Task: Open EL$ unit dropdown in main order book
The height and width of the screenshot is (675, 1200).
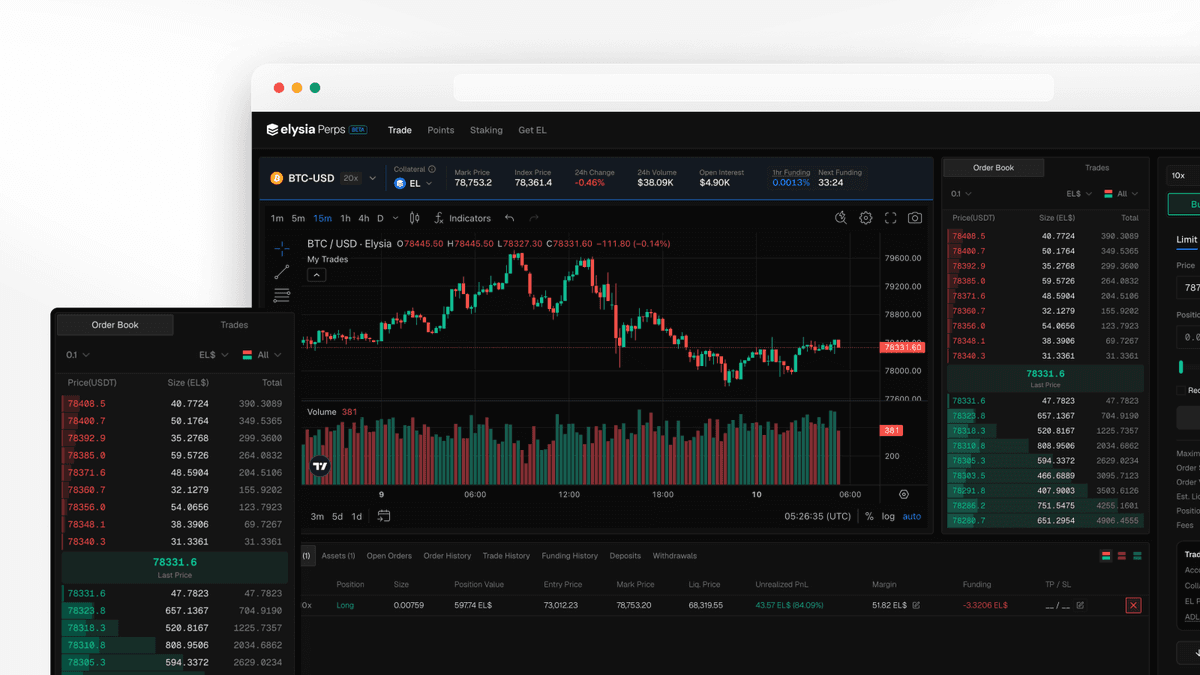Action: 1078,194
